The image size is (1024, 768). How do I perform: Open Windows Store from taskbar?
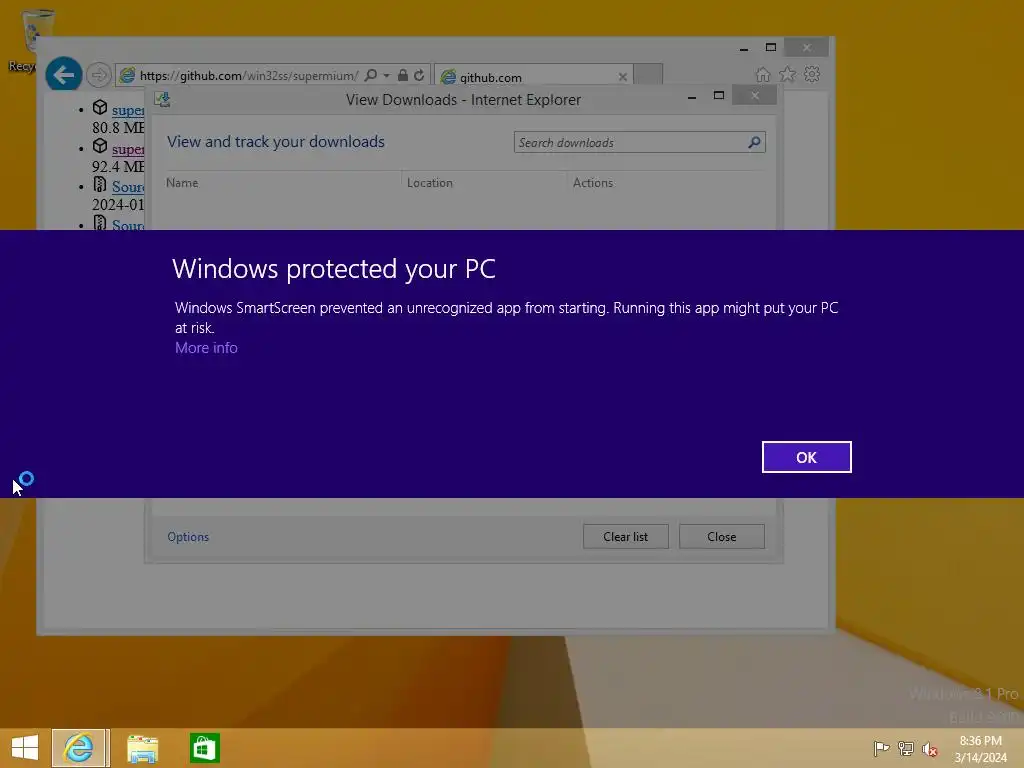click(204, 748)
